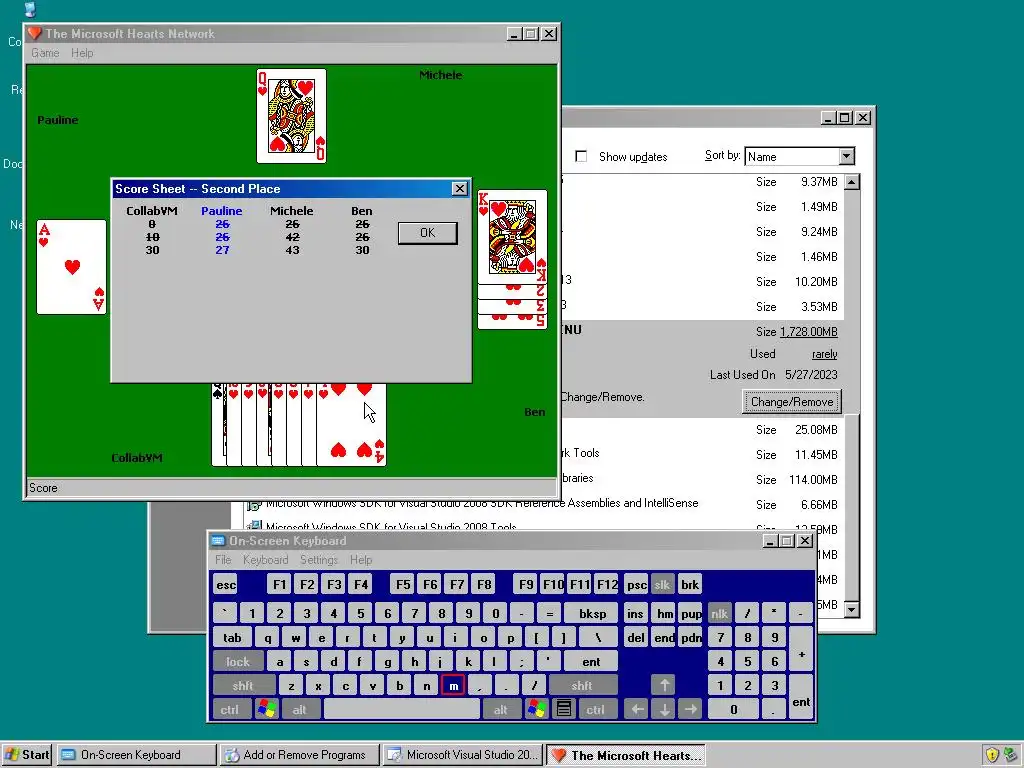Toggle the nlk num lock key
The width and height of the screenshot is (1024, 768).
tap(719, 613)
